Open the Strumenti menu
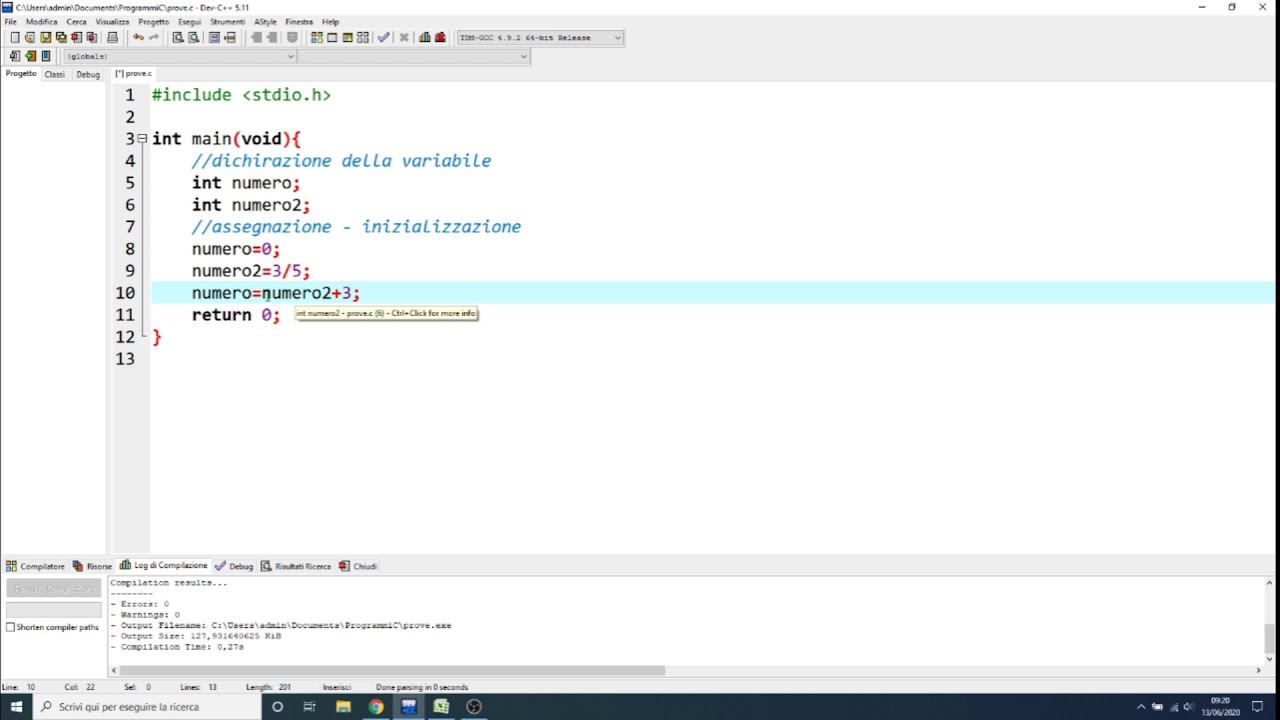The width and height of the screenshot is (1280, 720). click(227, 22)
